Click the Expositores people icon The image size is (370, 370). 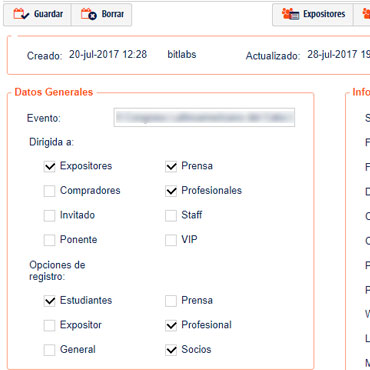pyautogui.click(x=290, y=14)
